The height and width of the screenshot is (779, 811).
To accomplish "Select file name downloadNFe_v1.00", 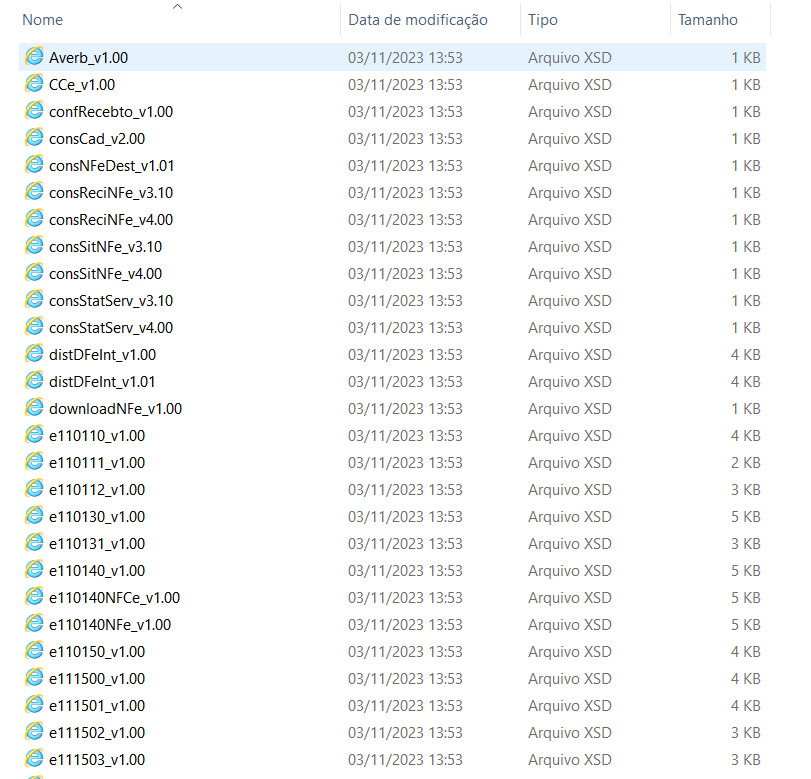I will [x=115, y=409].
